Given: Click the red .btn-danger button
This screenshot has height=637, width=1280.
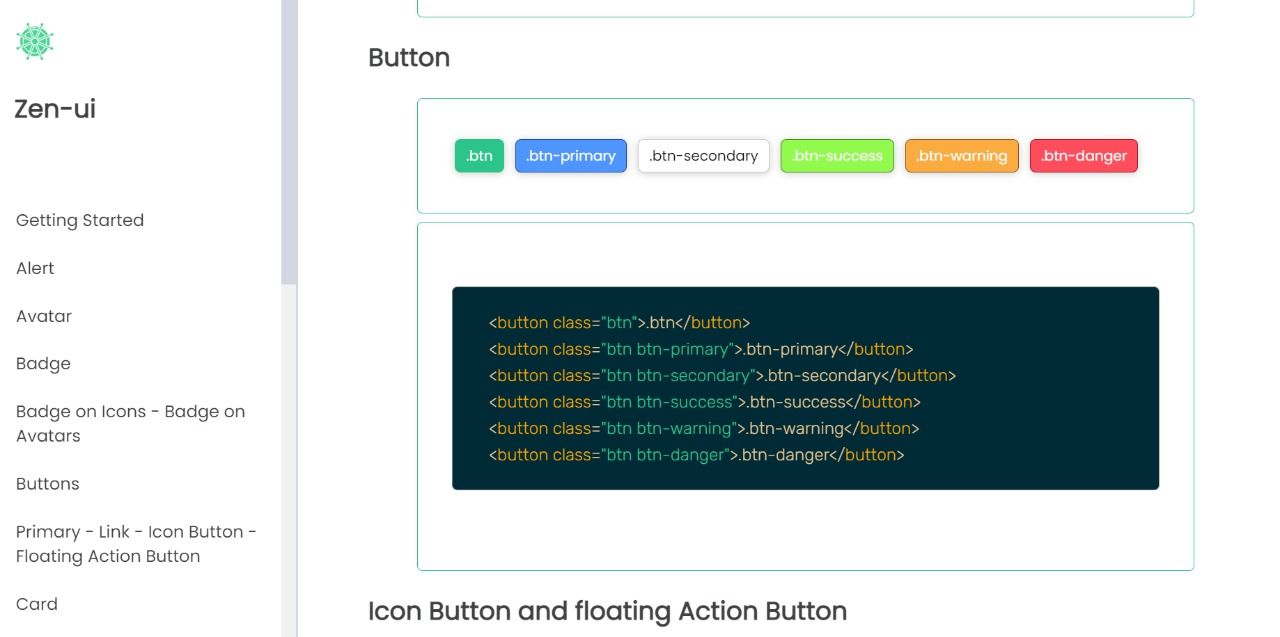Looking at the screenshot, I should point(1084,156).
